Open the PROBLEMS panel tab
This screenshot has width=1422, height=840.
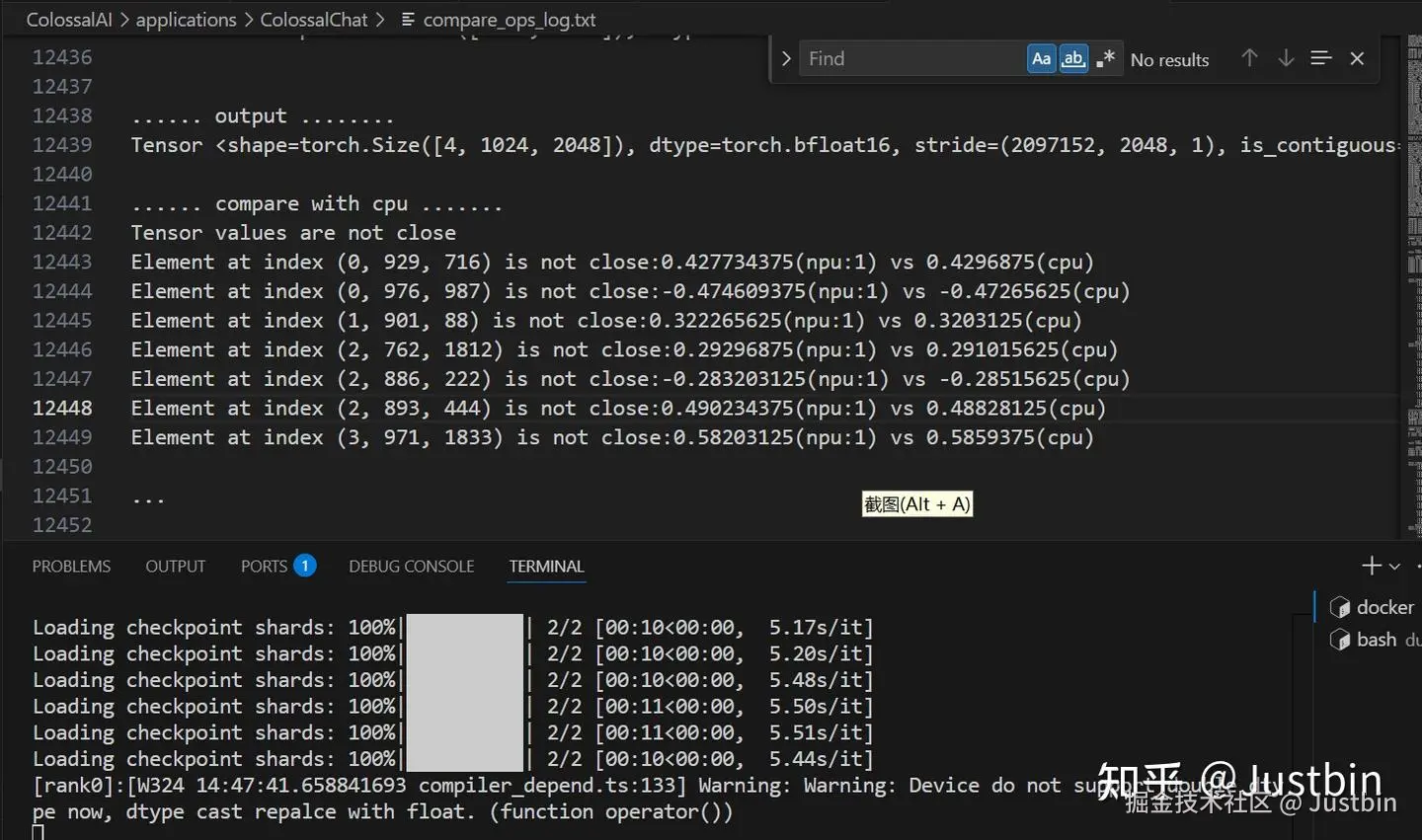(71, 567)
